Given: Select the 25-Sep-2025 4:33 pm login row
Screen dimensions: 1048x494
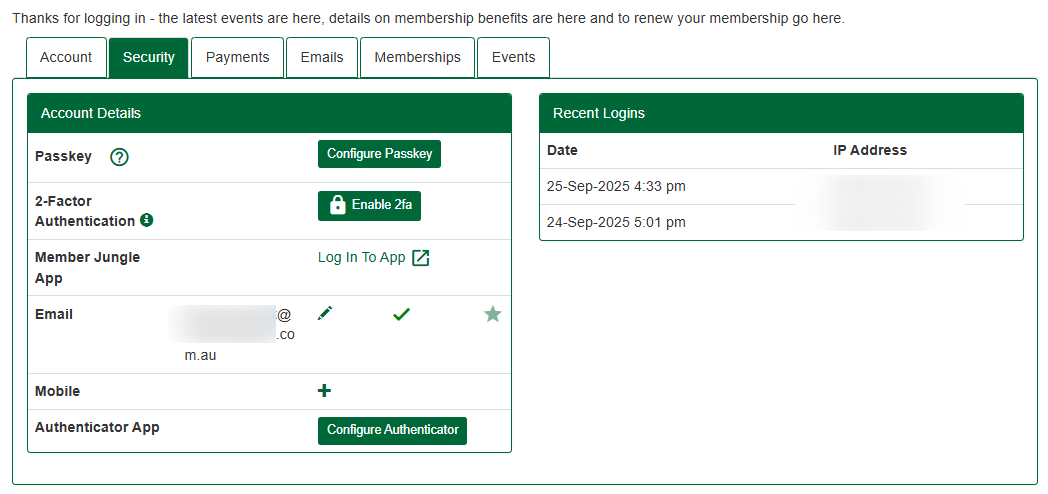Looking at the screenshot, I should pyautogui.click(x=616, y=186).
